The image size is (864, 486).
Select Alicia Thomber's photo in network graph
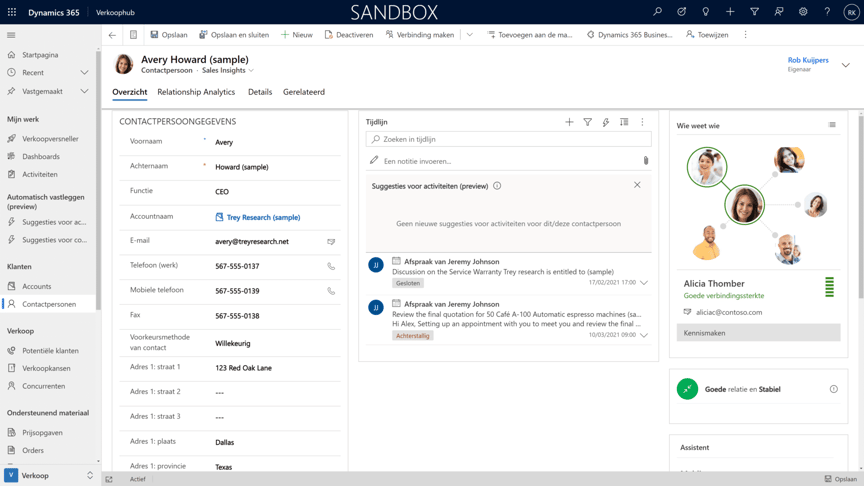point(706,167)
